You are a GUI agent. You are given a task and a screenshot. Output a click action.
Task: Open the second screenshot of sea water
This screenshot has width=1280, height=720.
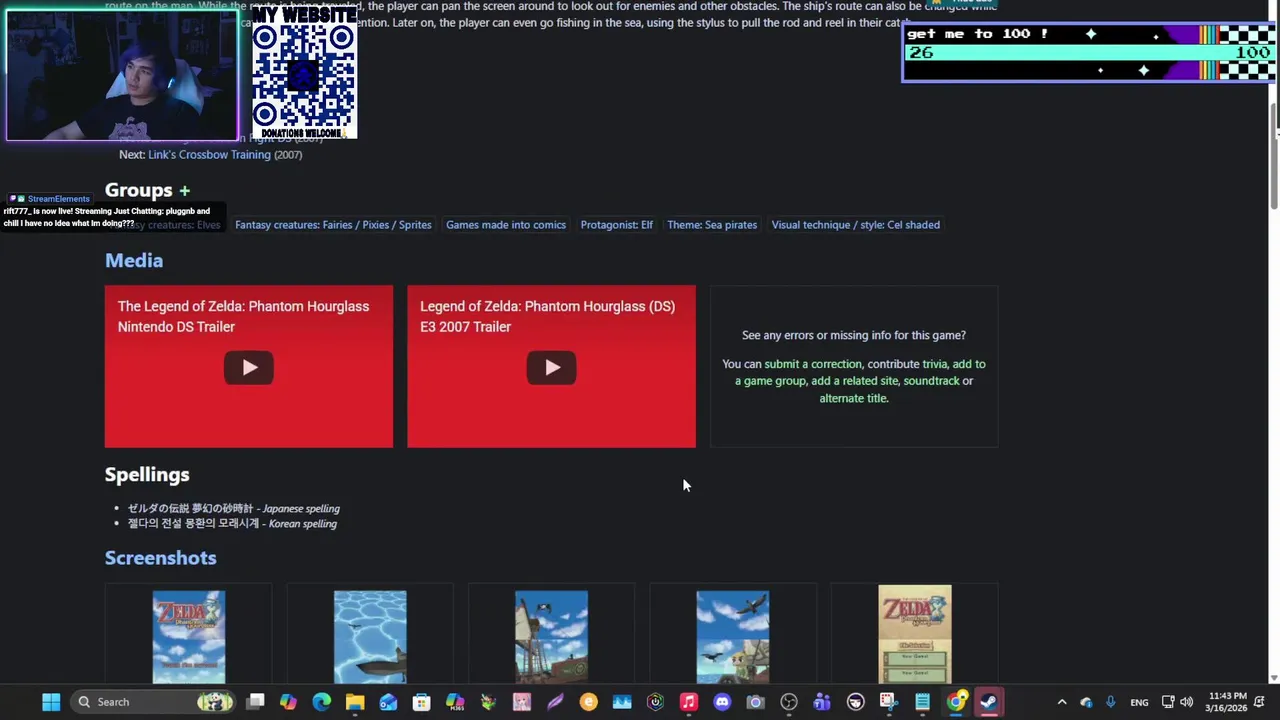(370, 637)
